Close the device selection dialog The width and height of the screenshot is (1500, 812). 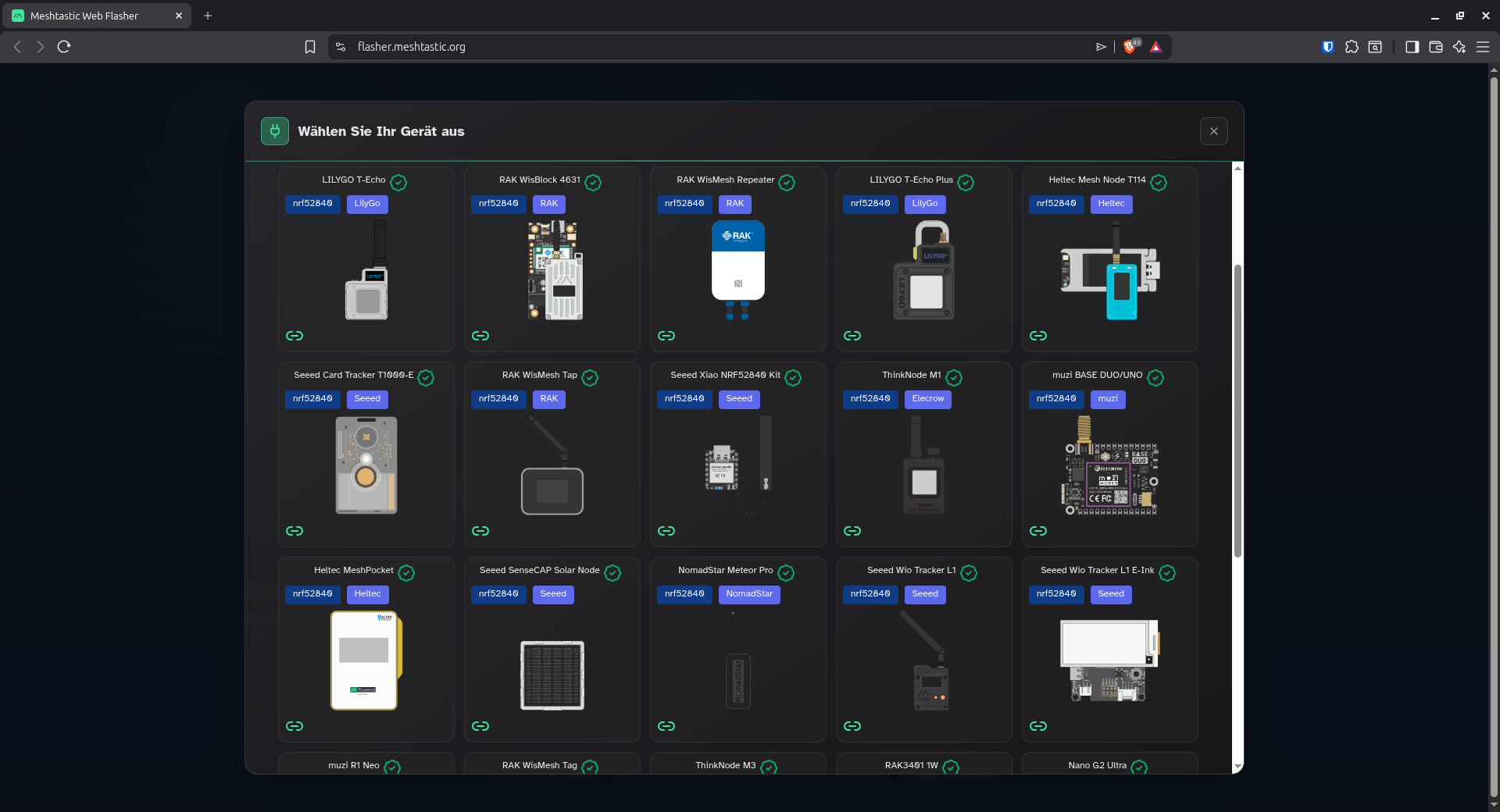pyautogui.click(x=1213, y=131)
